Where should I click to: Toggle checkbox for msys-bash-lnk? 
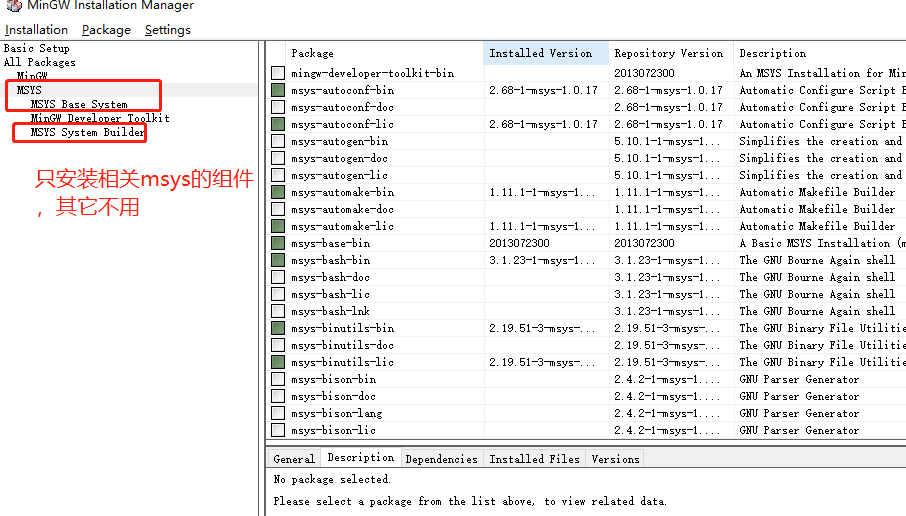point(278,311)
